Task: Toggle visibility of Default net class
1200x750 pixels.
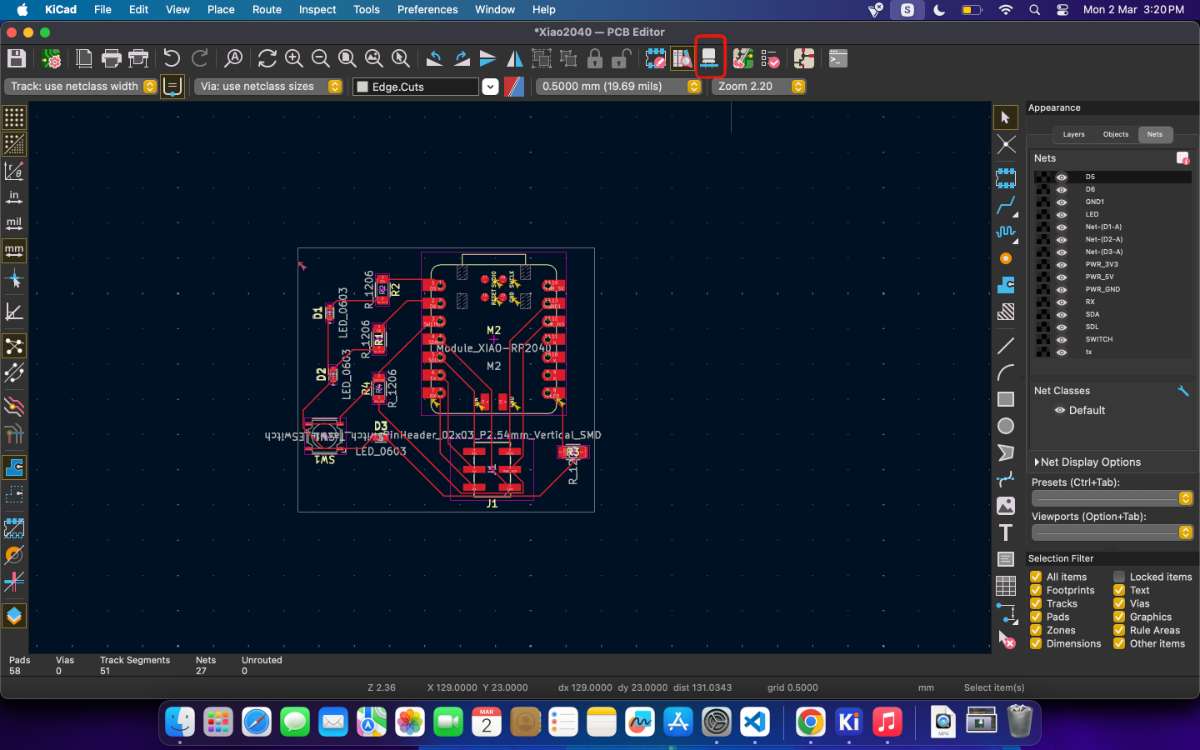Action: coord(1060,410)
